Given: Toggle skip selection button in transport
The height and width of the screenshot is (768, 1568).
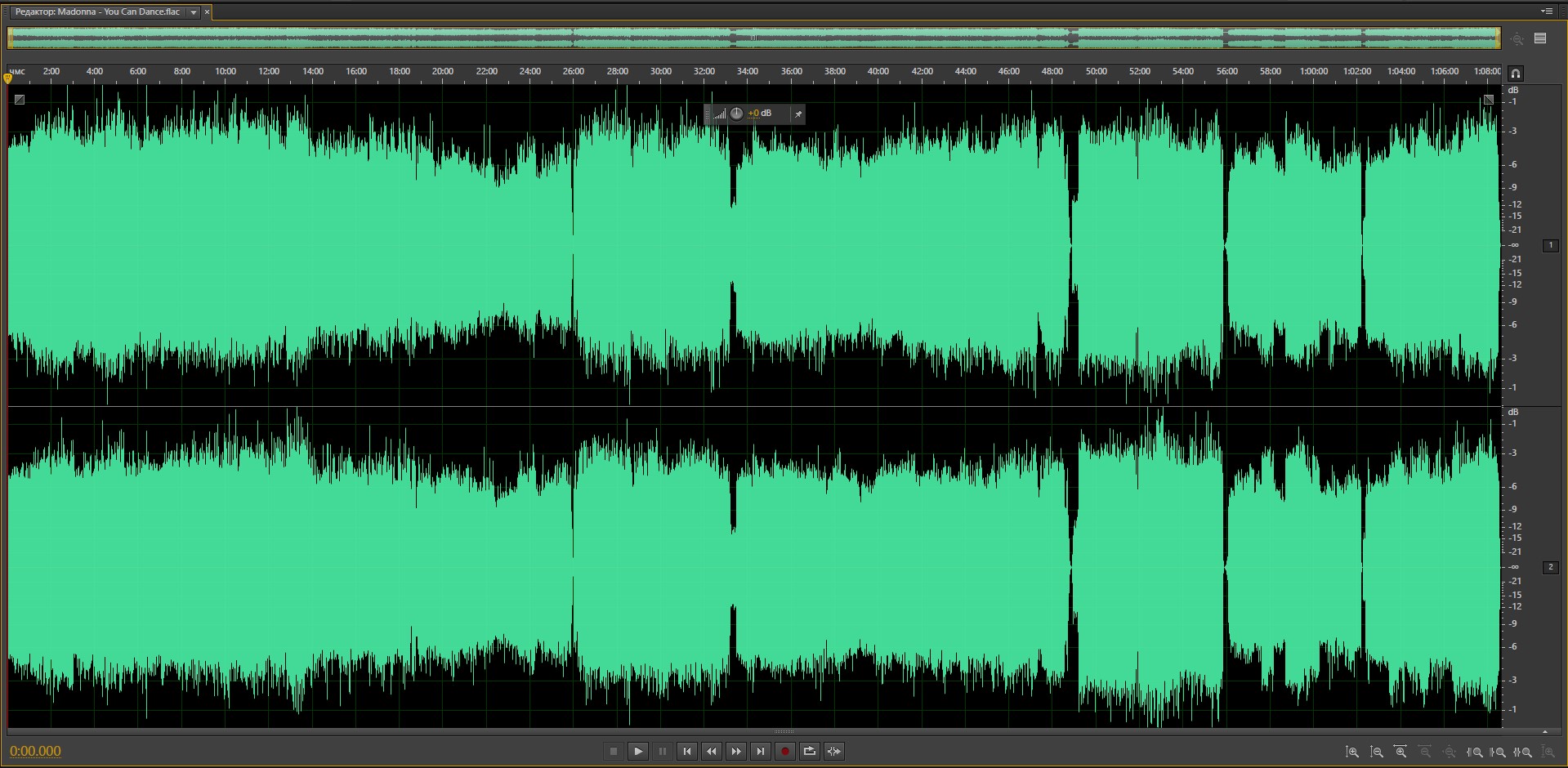Looking at the screenshot, I should point(834,752).
